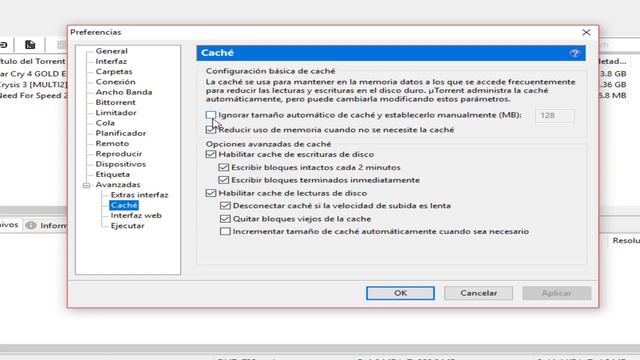
Task: Select Remoto in the tree
Action: 112,143
